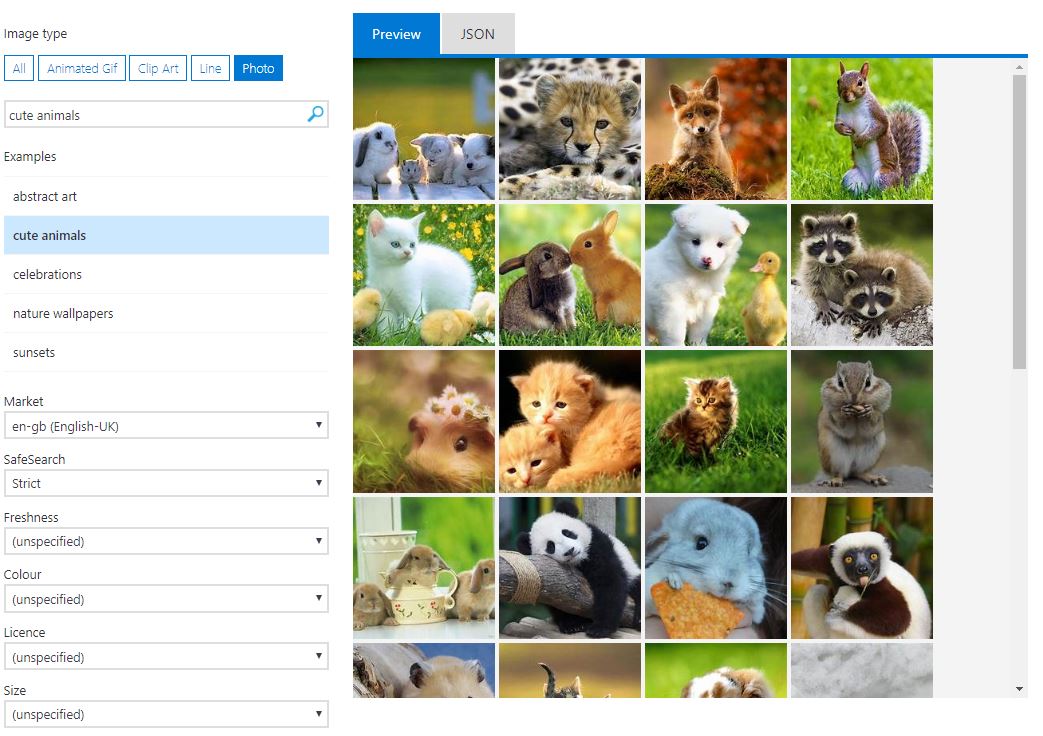
Task: Choose the Clip Art image type
Action: pos(158,68)
